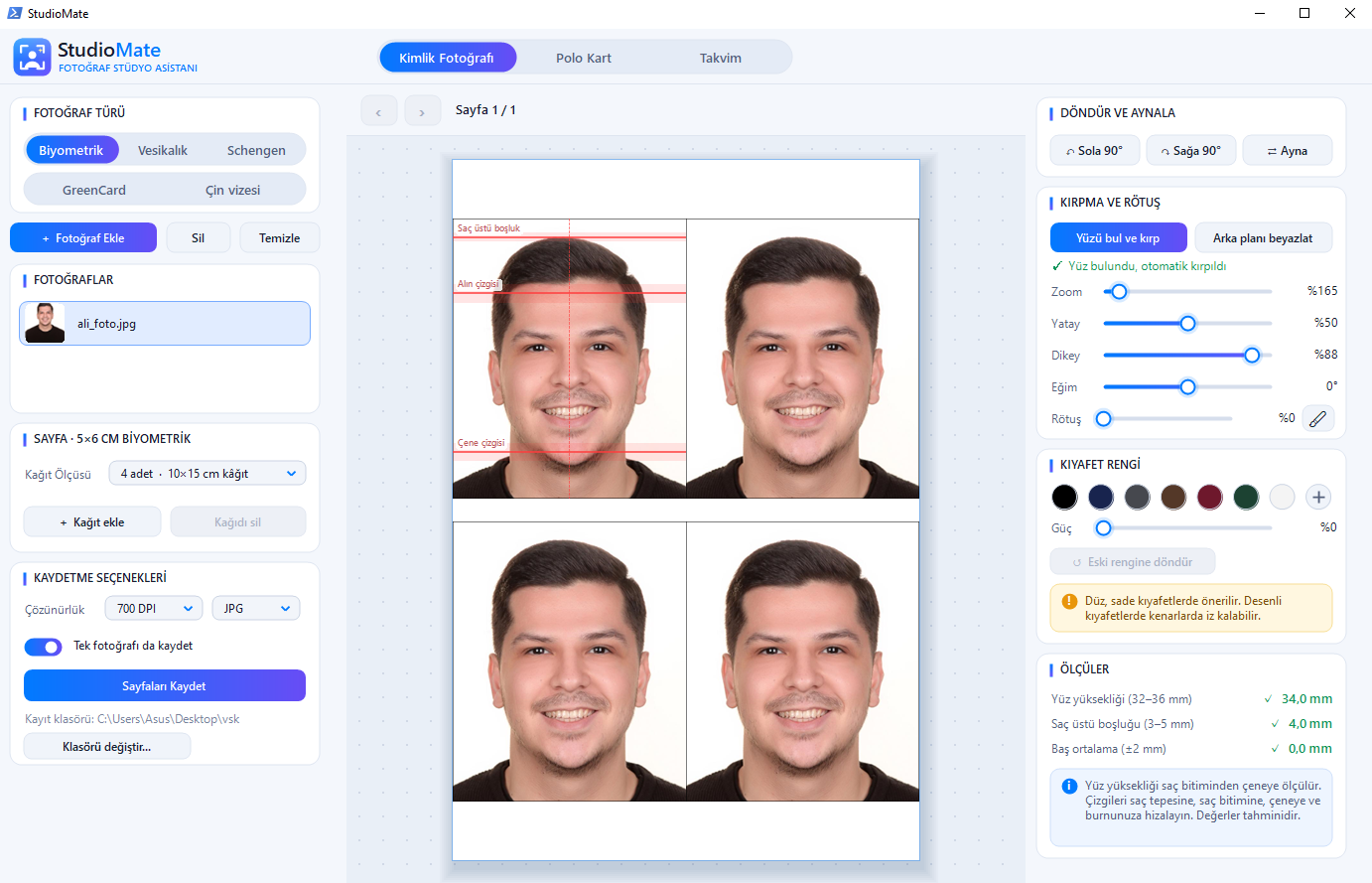
Task: Click the Temizle button
Action: click(x=280, y=238)
